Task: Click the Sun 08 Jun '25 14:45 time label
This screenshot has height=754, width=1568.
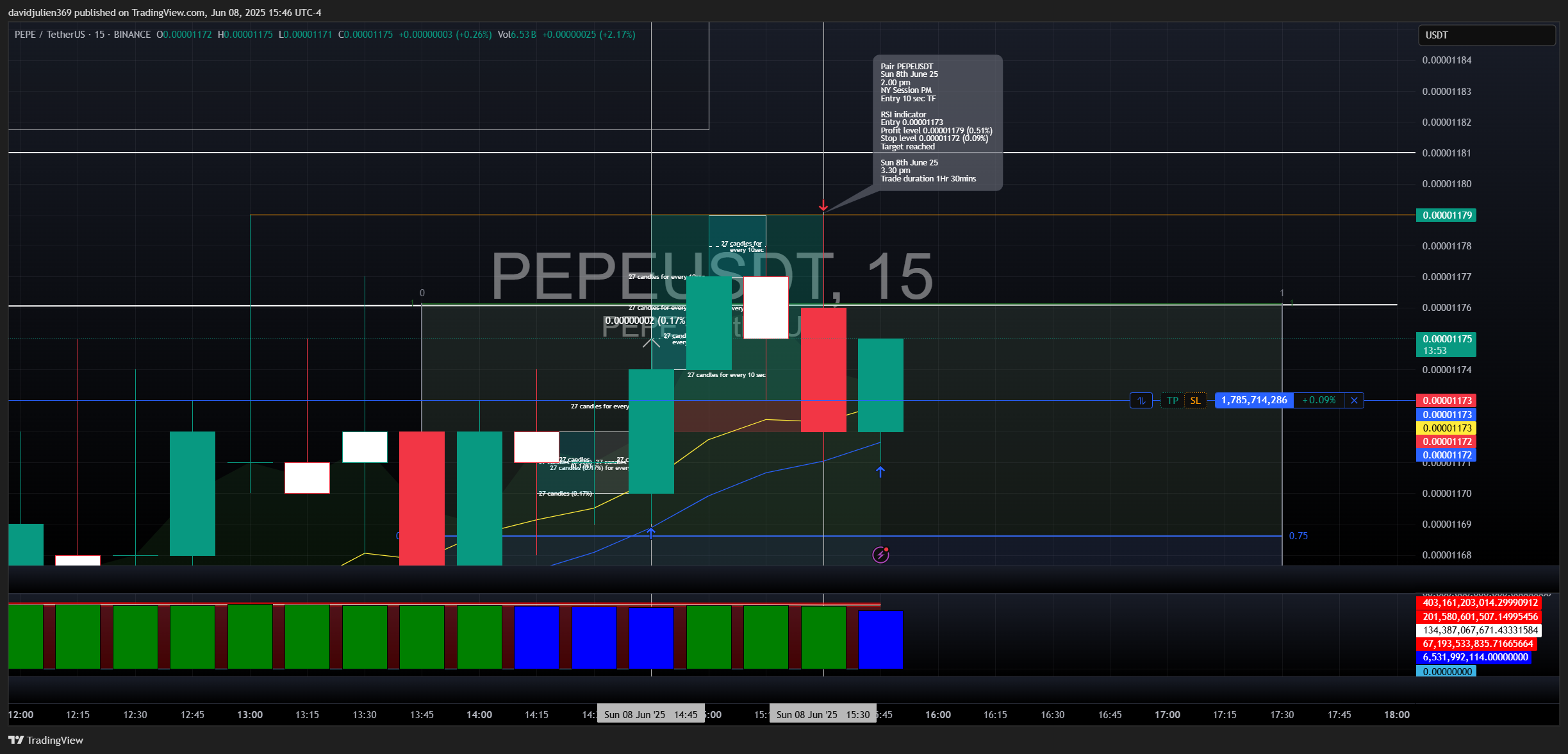Action: click(651, 714)
